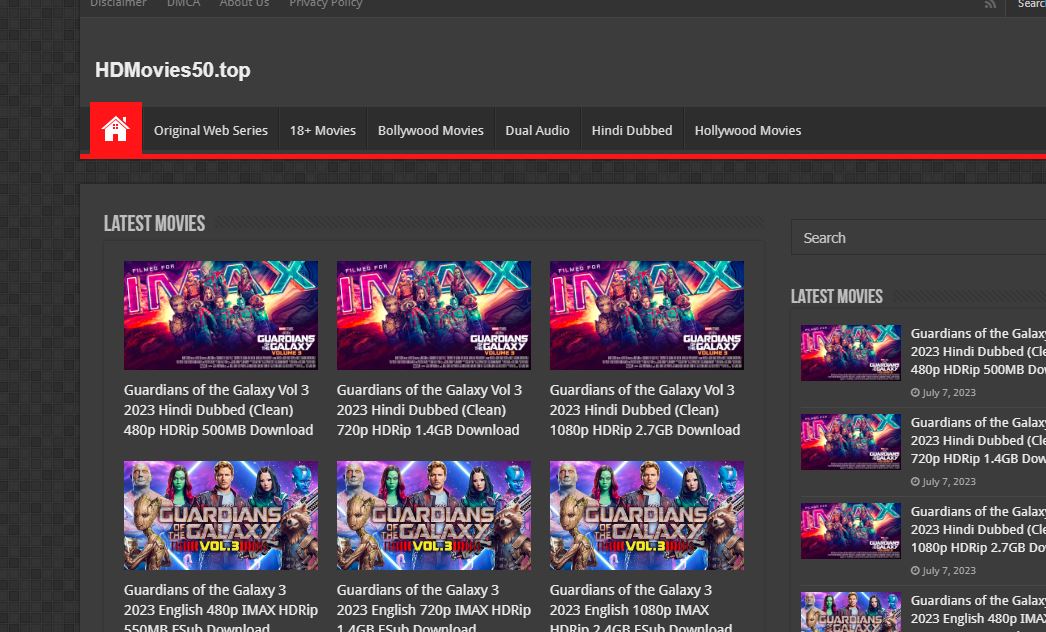The height and width of the screenshot is (632, 1046).
Task: Open Original Web Series menu
Action: click(x=211, y=131)
